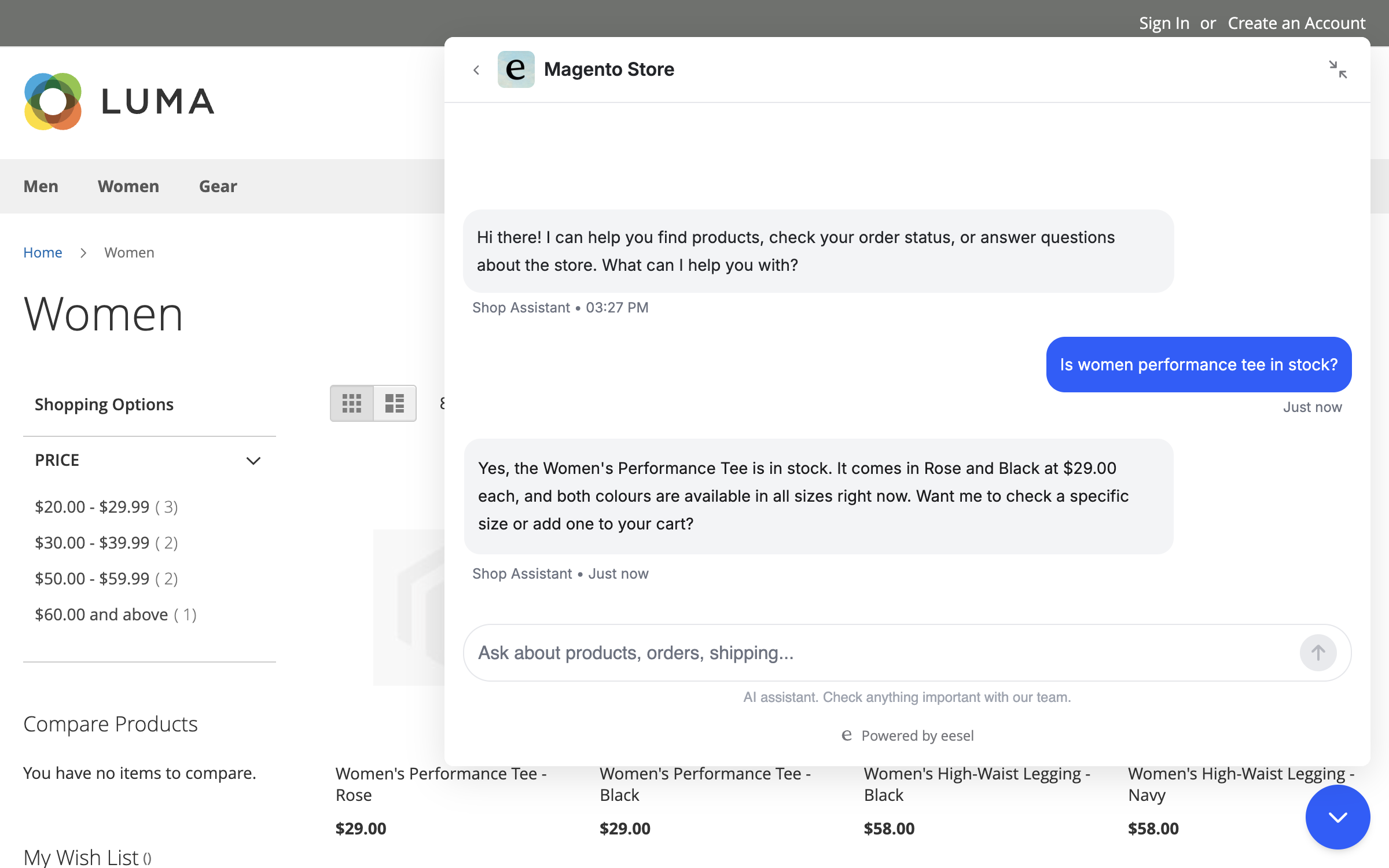Collapse the chat window with shrink icon
Image resolution: width=1389 pixels, height=868 pixels.
coord(1337,69)
